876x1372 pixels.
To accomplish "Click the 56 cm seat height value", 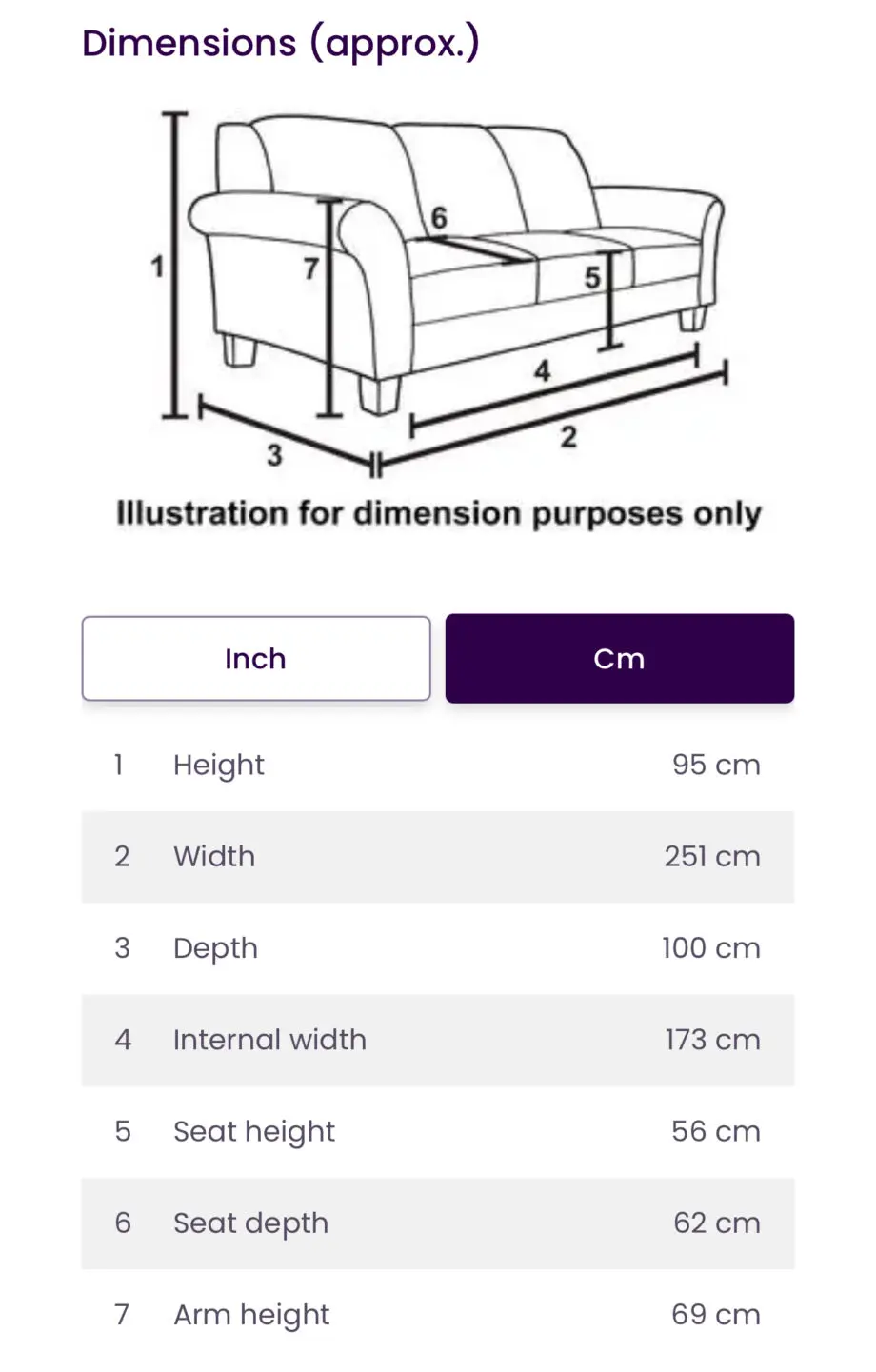I will (716, 1132).
